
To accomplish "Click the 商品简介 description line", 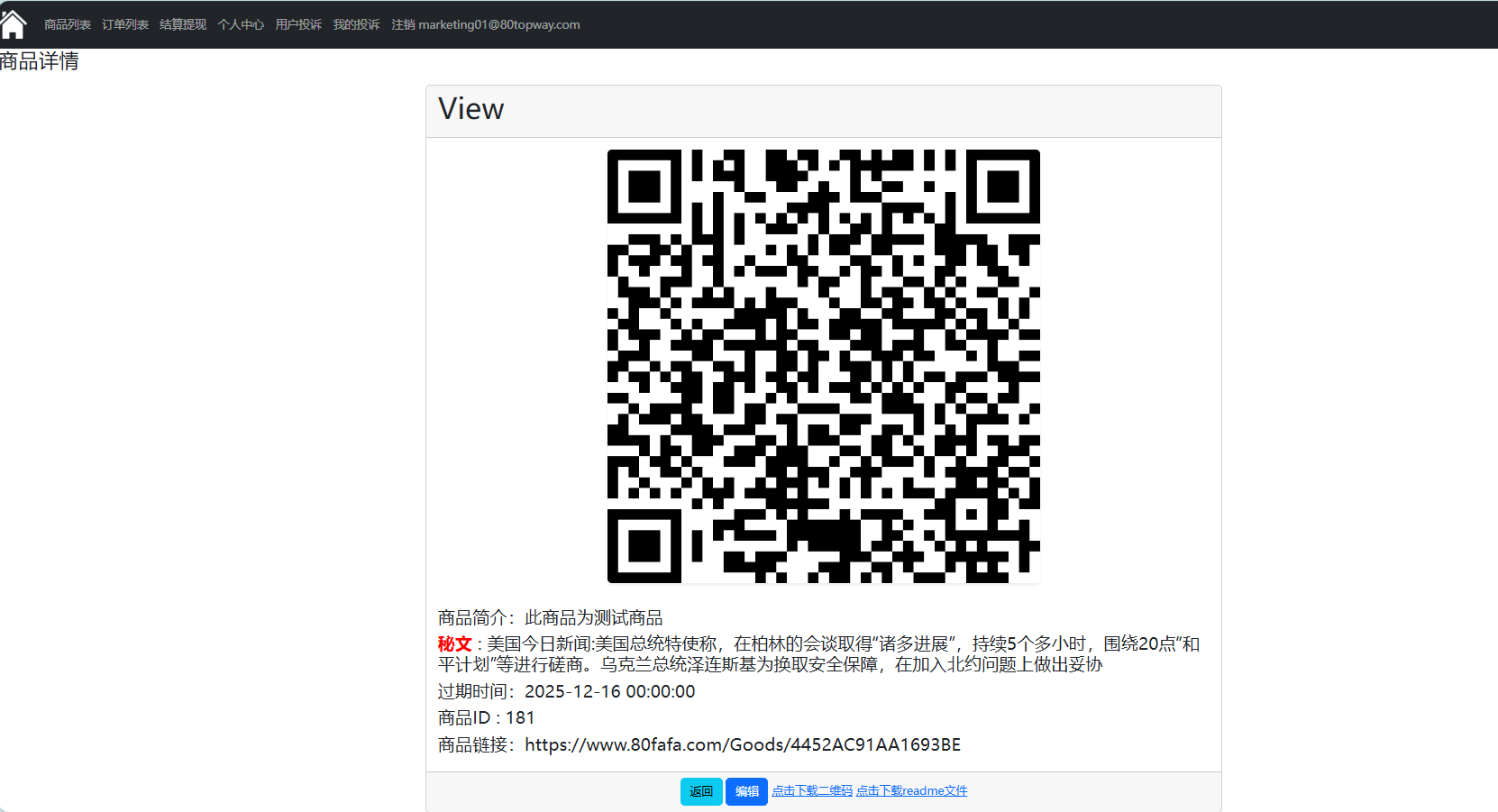I will 550,618.
